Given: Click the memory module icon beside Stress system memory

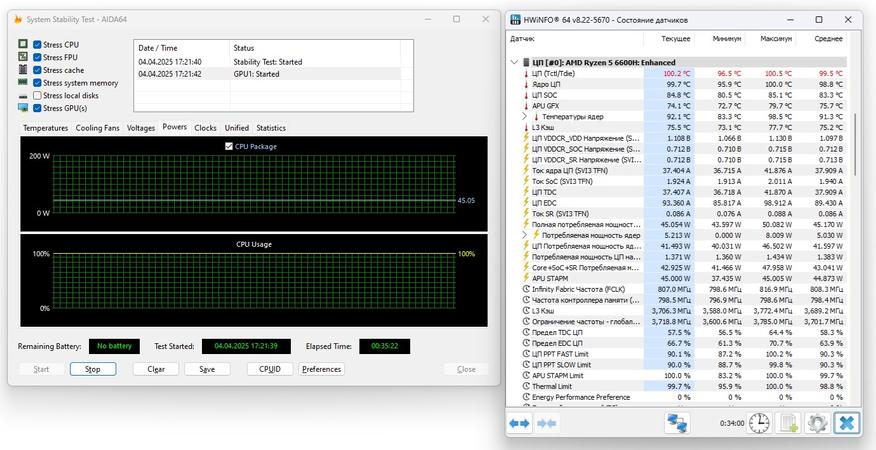Looking at the screenshot, I should point(23,82).
